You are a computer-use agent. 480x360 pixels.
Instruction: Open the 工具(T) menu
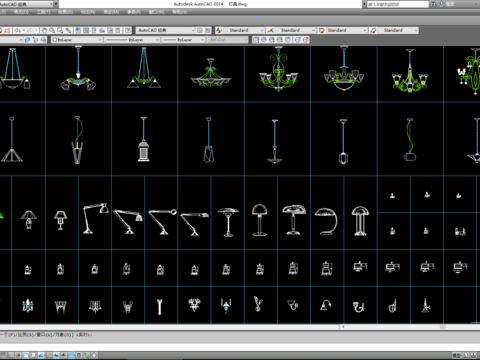point(43,12)
